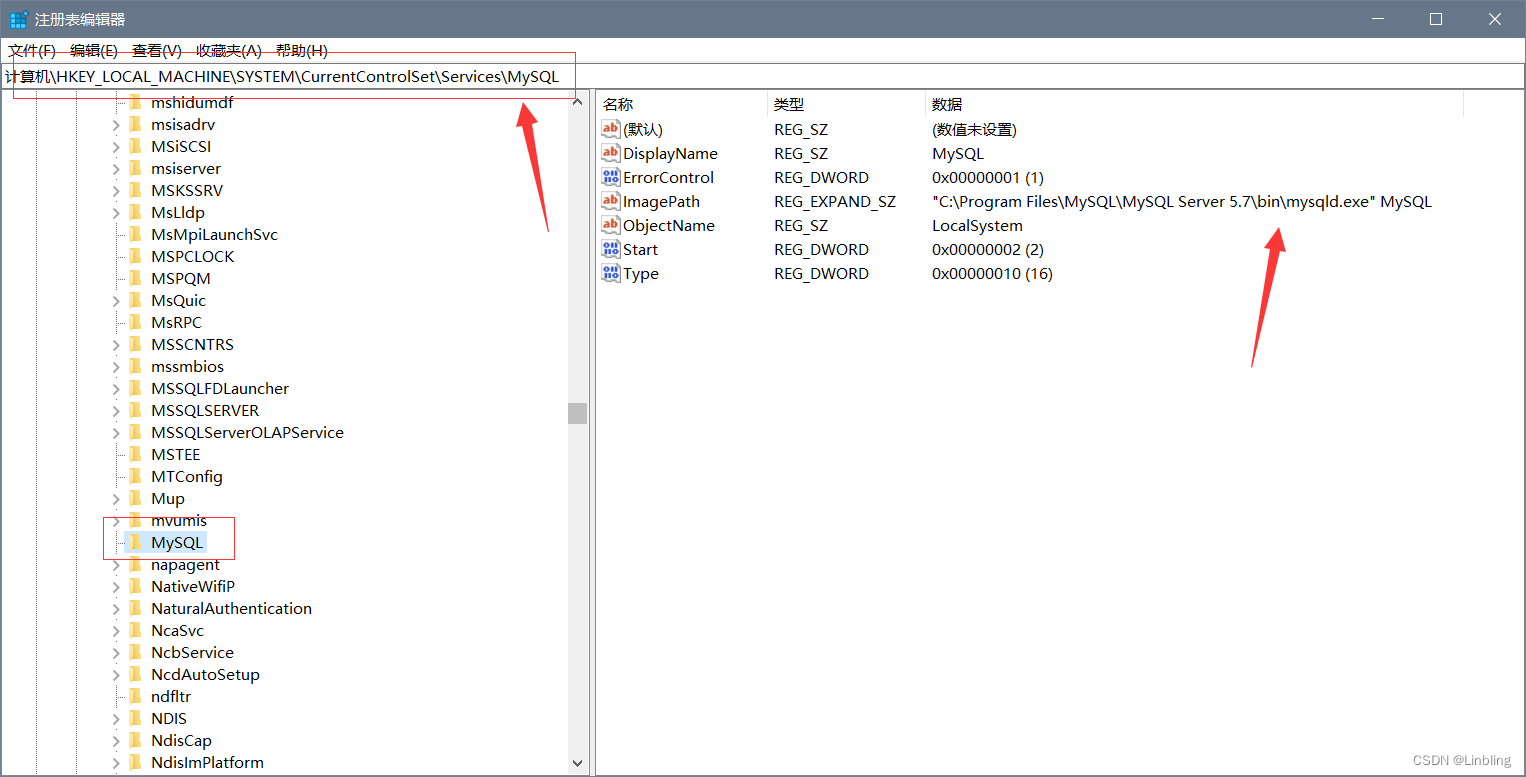Maximize the Registry Editor window

pyautogui.click(x=1435, y=19)
